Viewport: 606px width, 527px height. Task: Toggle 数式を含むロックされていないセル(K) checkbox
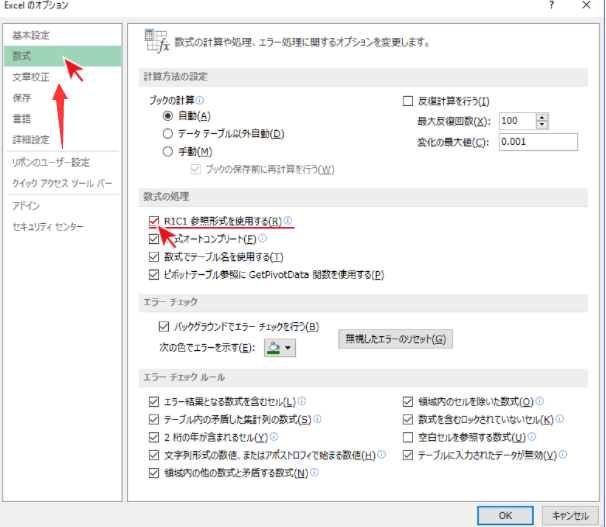408,420
